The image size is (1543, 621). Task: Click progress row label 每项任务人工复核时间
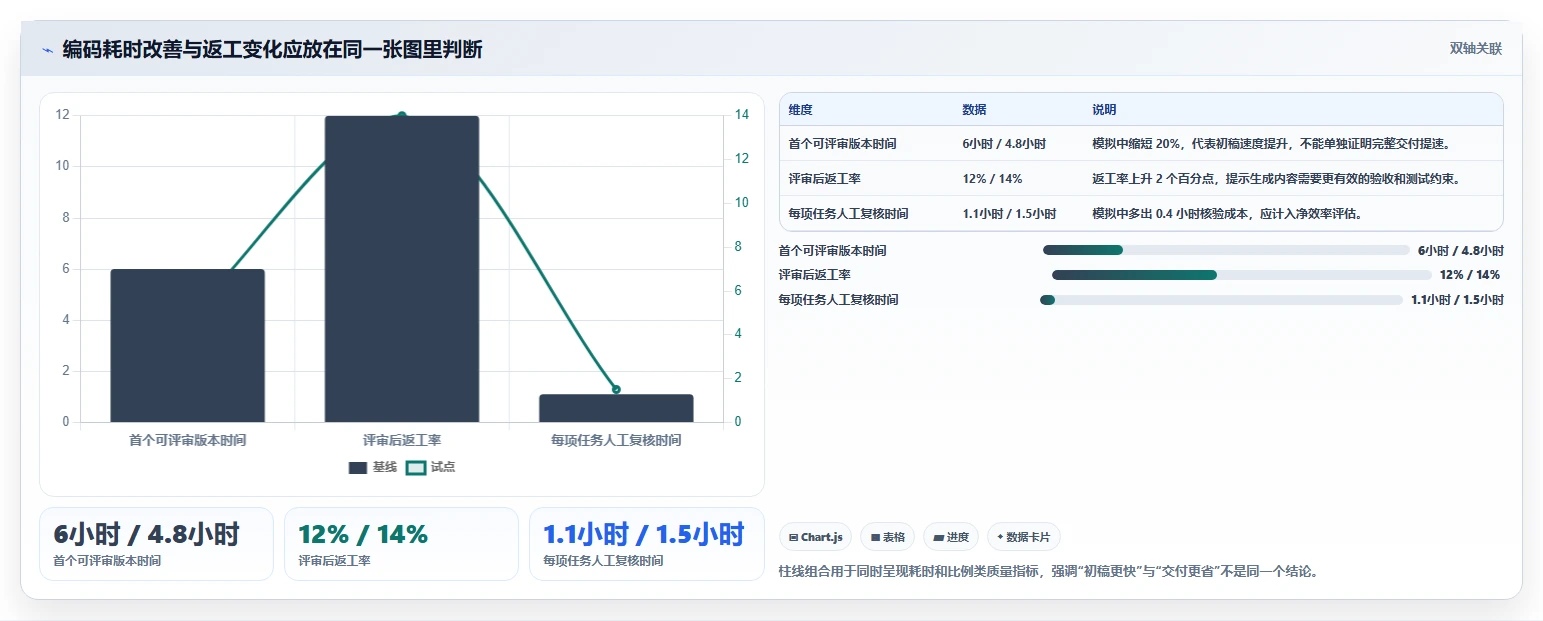pyautogui.click(x=838, y=300)
